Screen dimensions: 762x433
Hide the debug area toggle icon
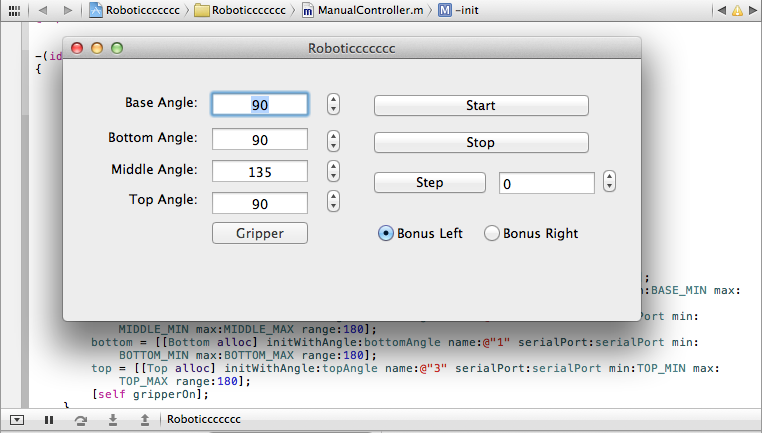[17, 420]
